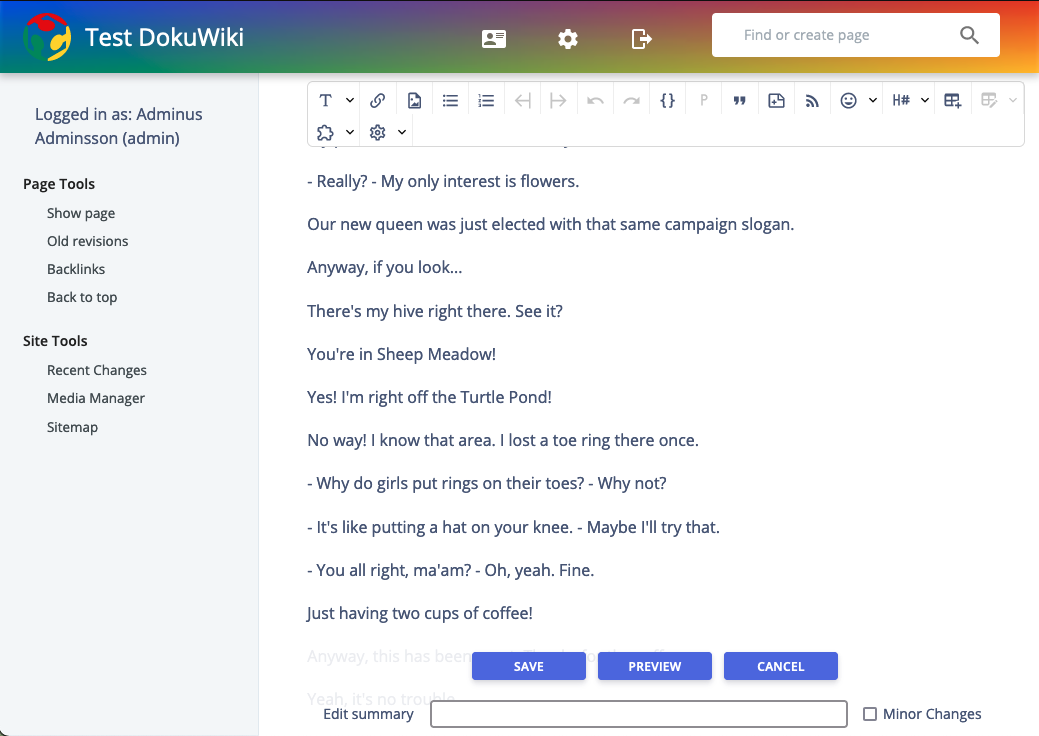Click the Test DokuWiki site title
The height and width of the screenshot is (736, 1039).
pos(164,37)
